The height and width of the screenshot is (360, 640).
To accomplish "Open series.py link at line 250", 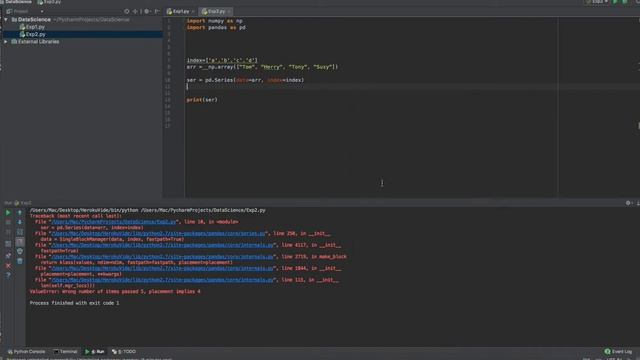I will 158,233.
